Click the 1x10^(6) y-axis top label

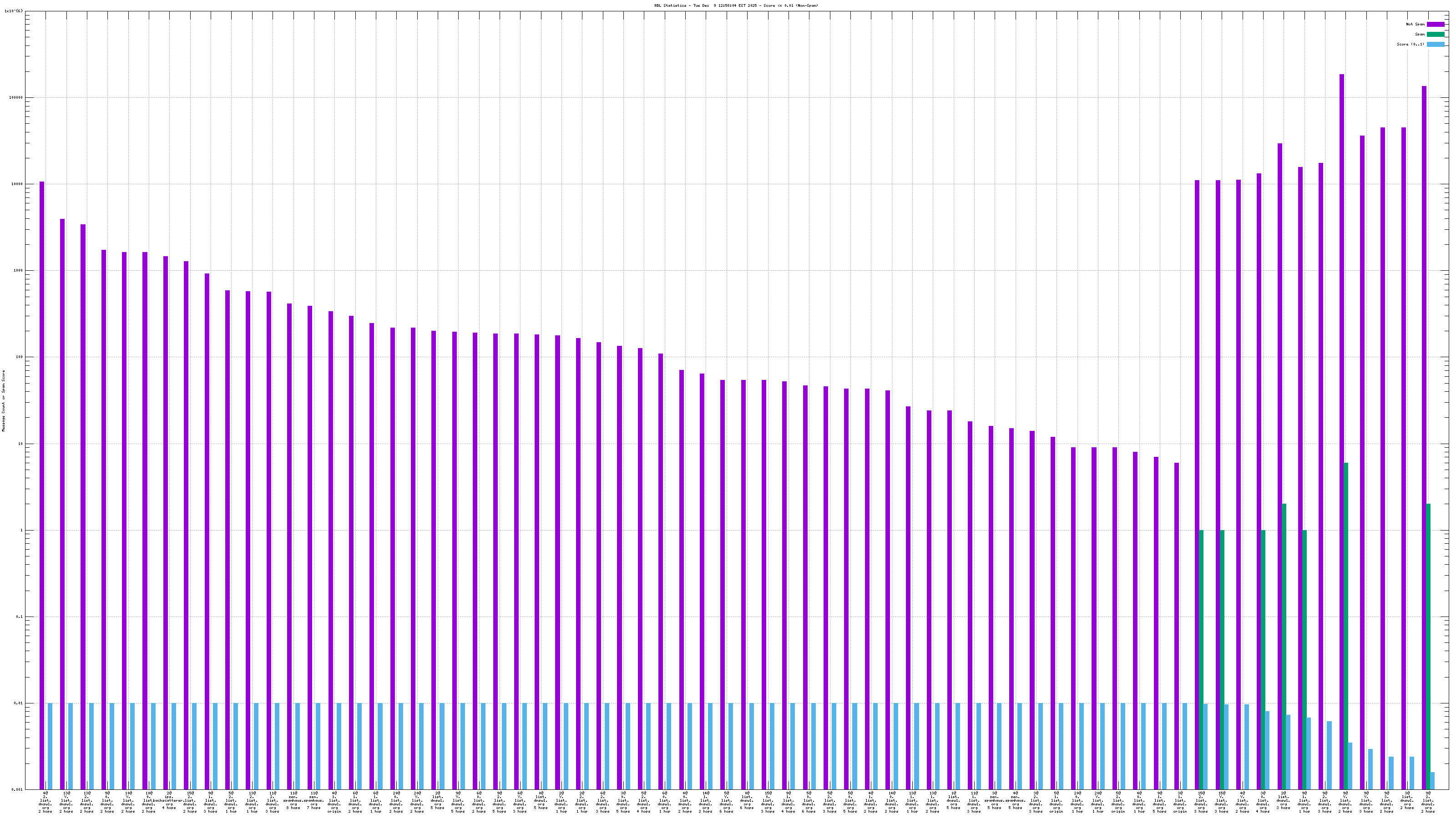tap(14, 11)
